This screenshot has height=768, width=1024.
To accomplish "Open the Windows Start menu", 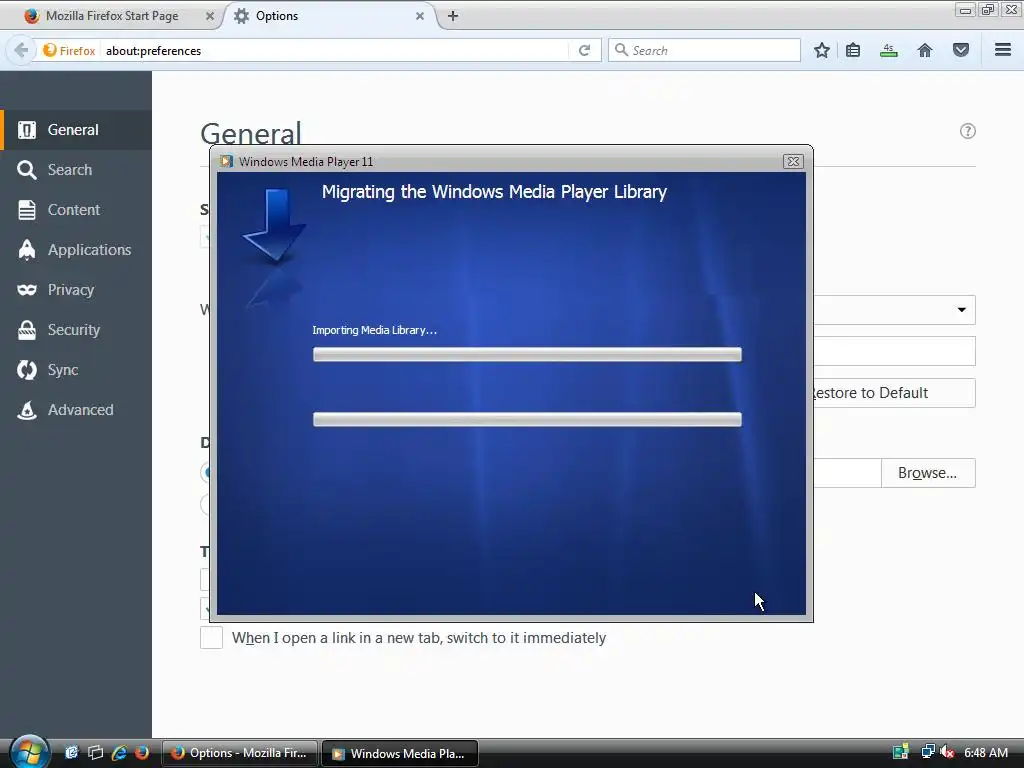I will 29,752.
